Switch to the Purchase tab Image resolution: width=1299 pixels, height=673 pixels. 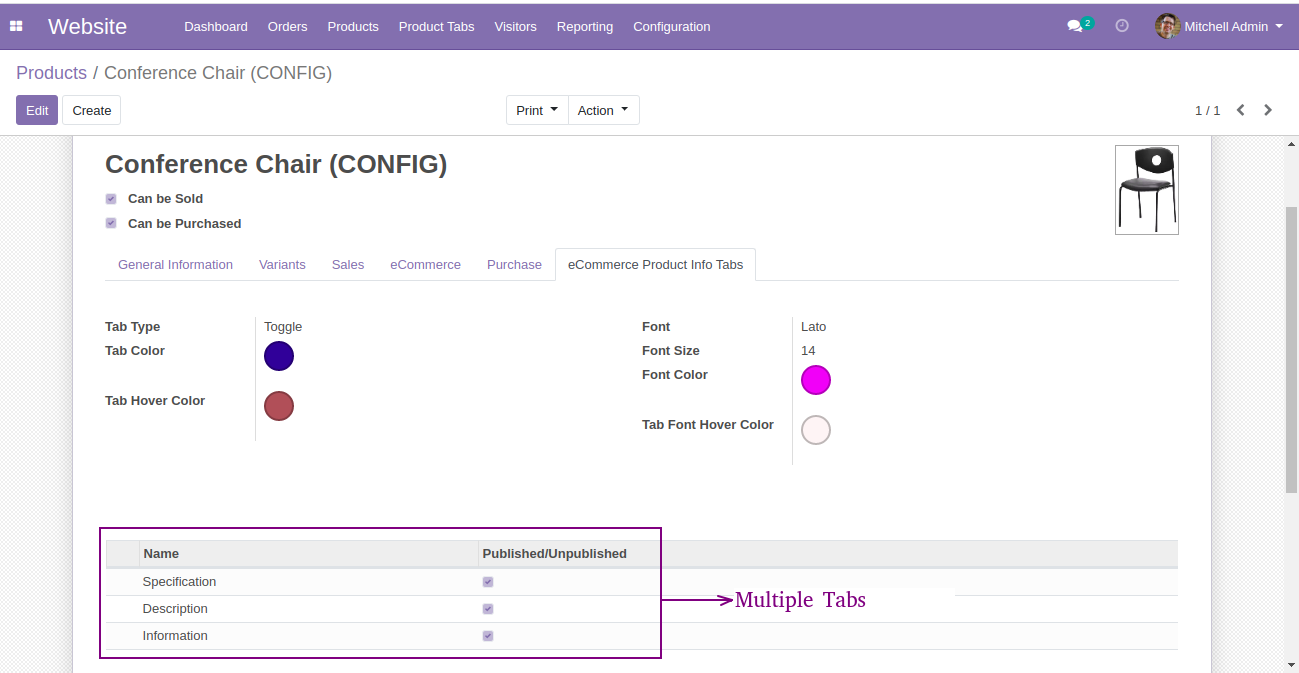tap(514, 265)
